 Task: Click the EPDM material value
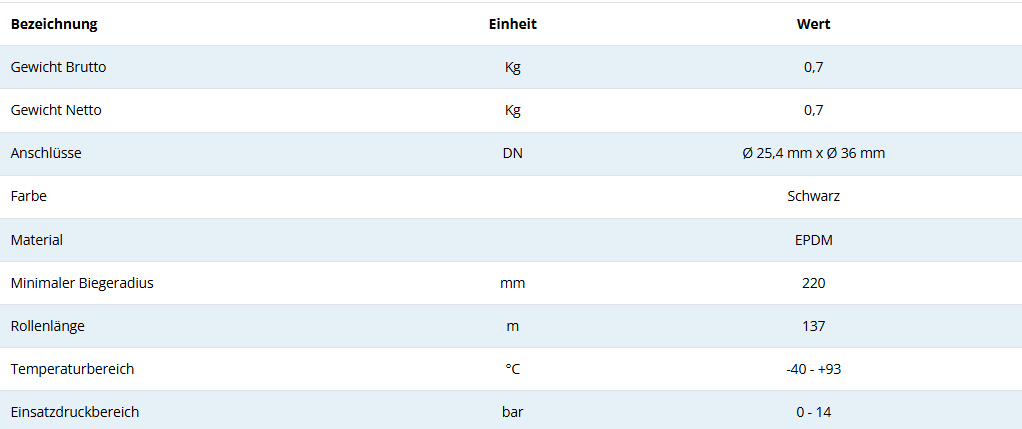pyautogui.click(x=813, y=240)
